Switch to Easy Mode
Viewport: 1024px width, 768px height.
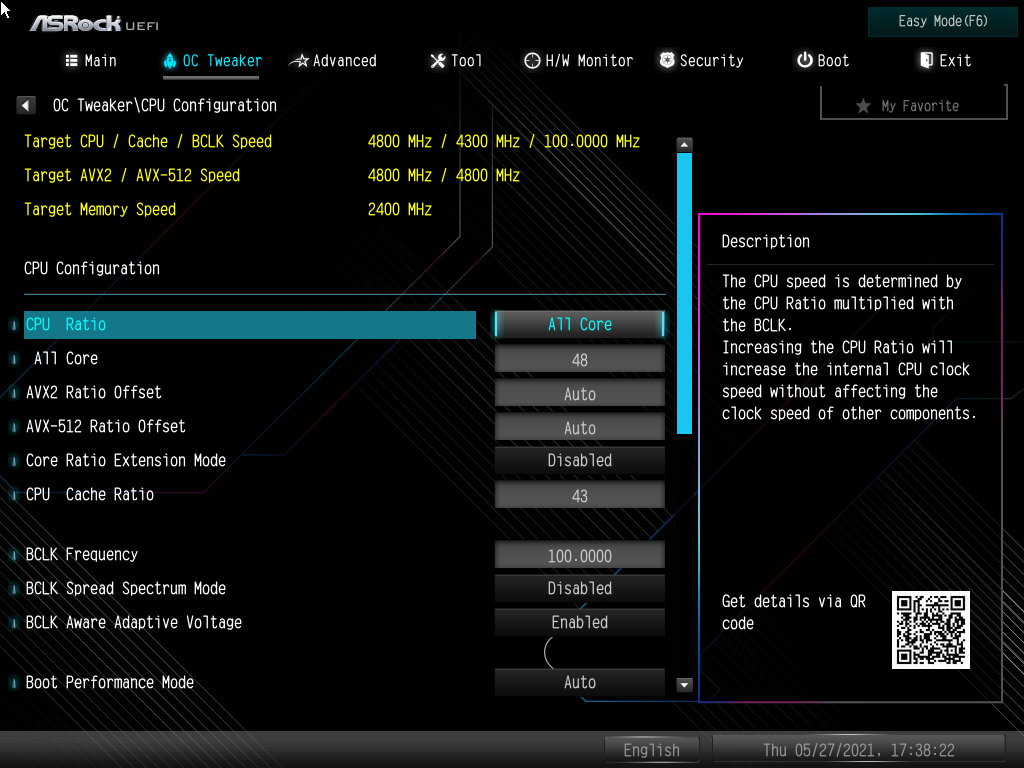(941, 21)
